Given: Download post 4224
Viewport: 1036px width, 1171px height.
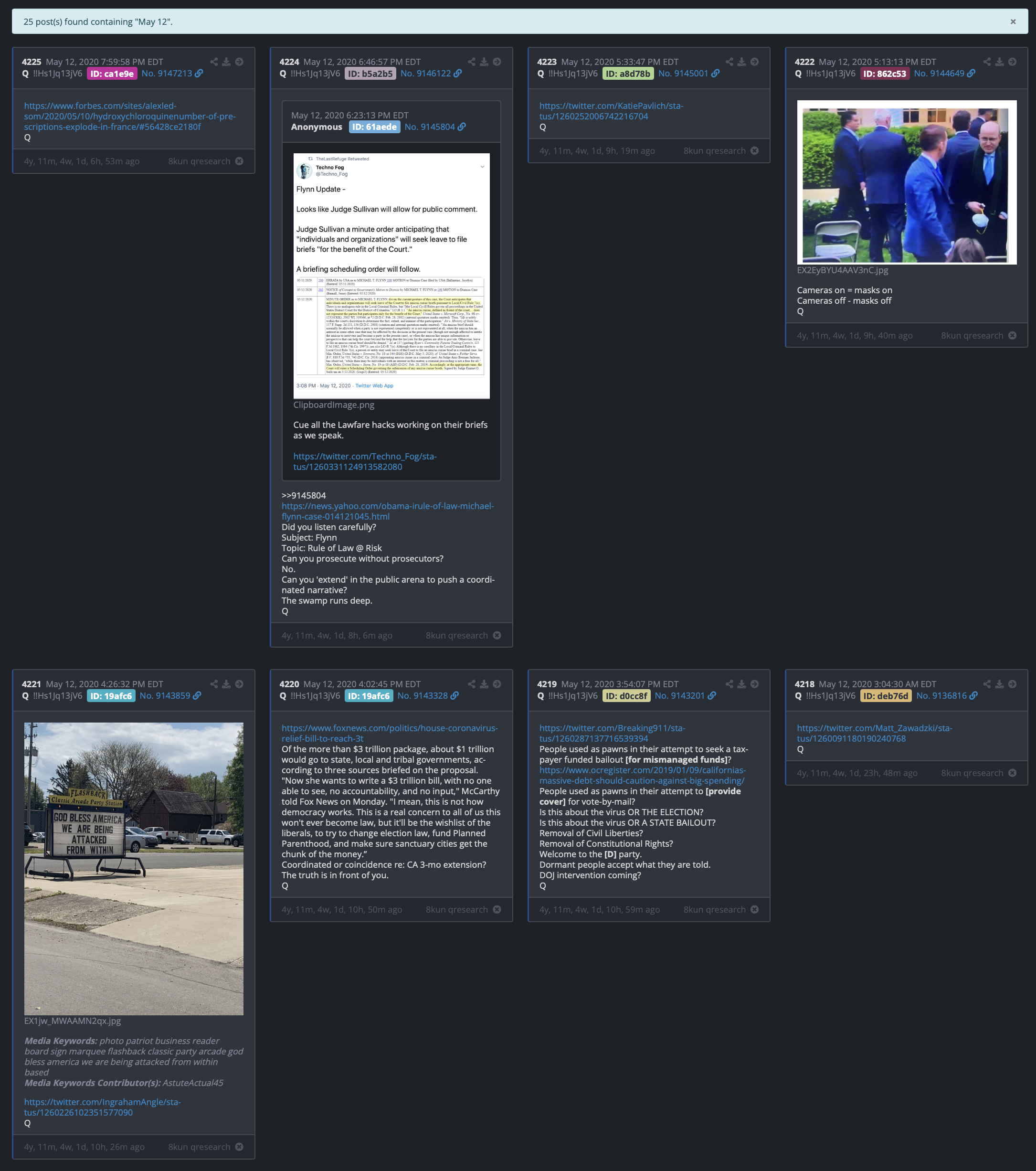Looking at the screenshot, I should (484, 62).
